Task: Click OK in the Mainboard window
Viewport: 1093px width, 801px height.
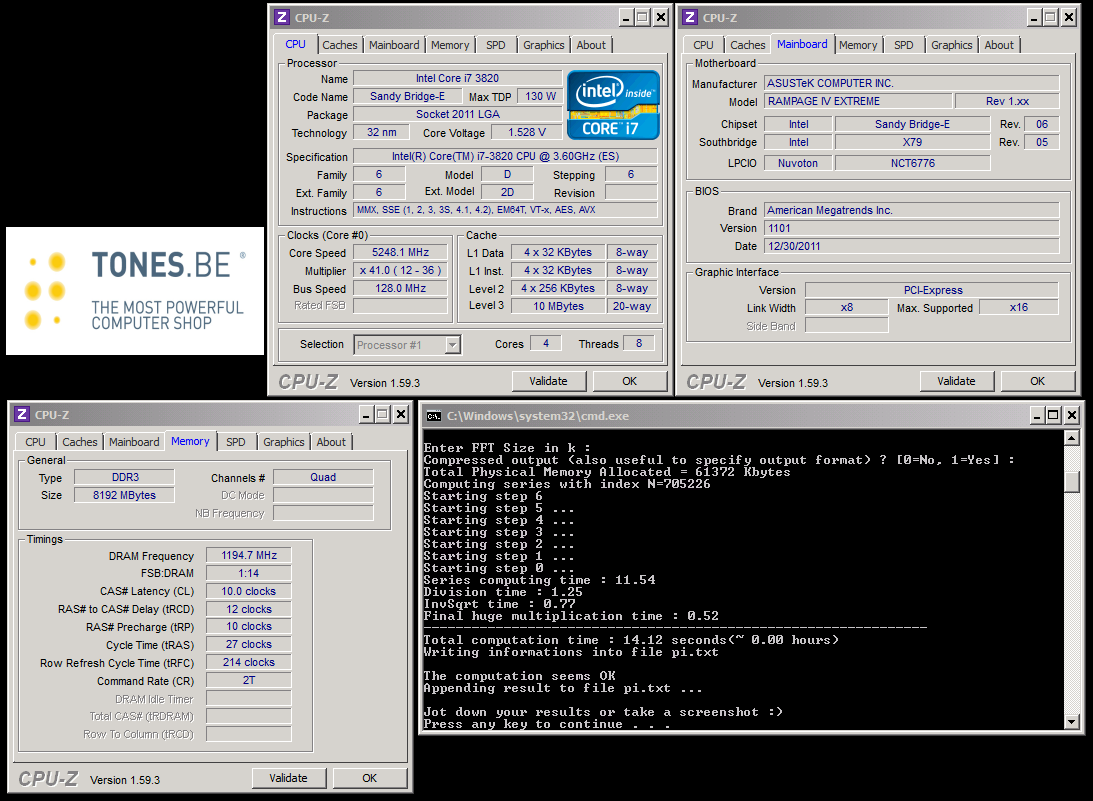Action: click(x=1037, y=381)
